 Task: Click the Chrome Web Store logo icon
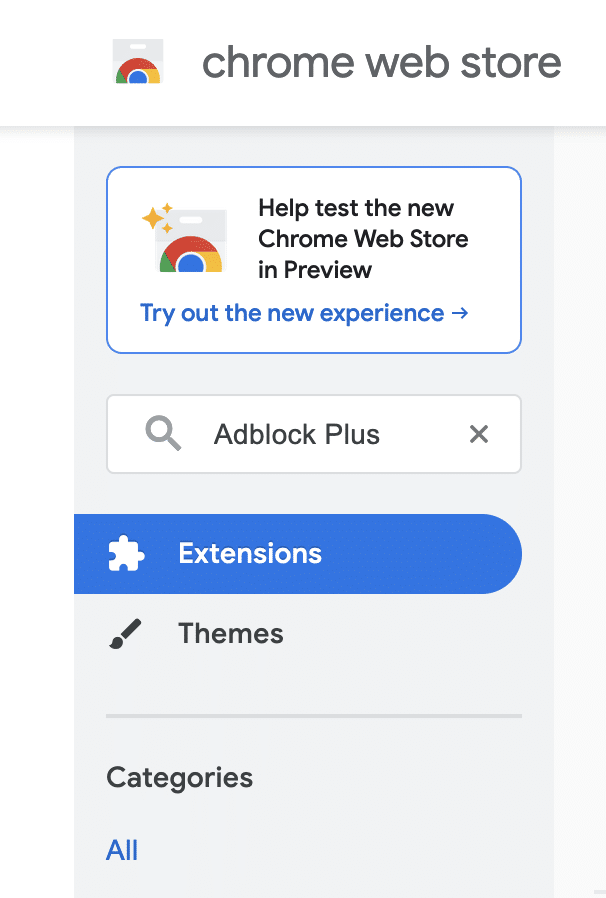(138, 62)
